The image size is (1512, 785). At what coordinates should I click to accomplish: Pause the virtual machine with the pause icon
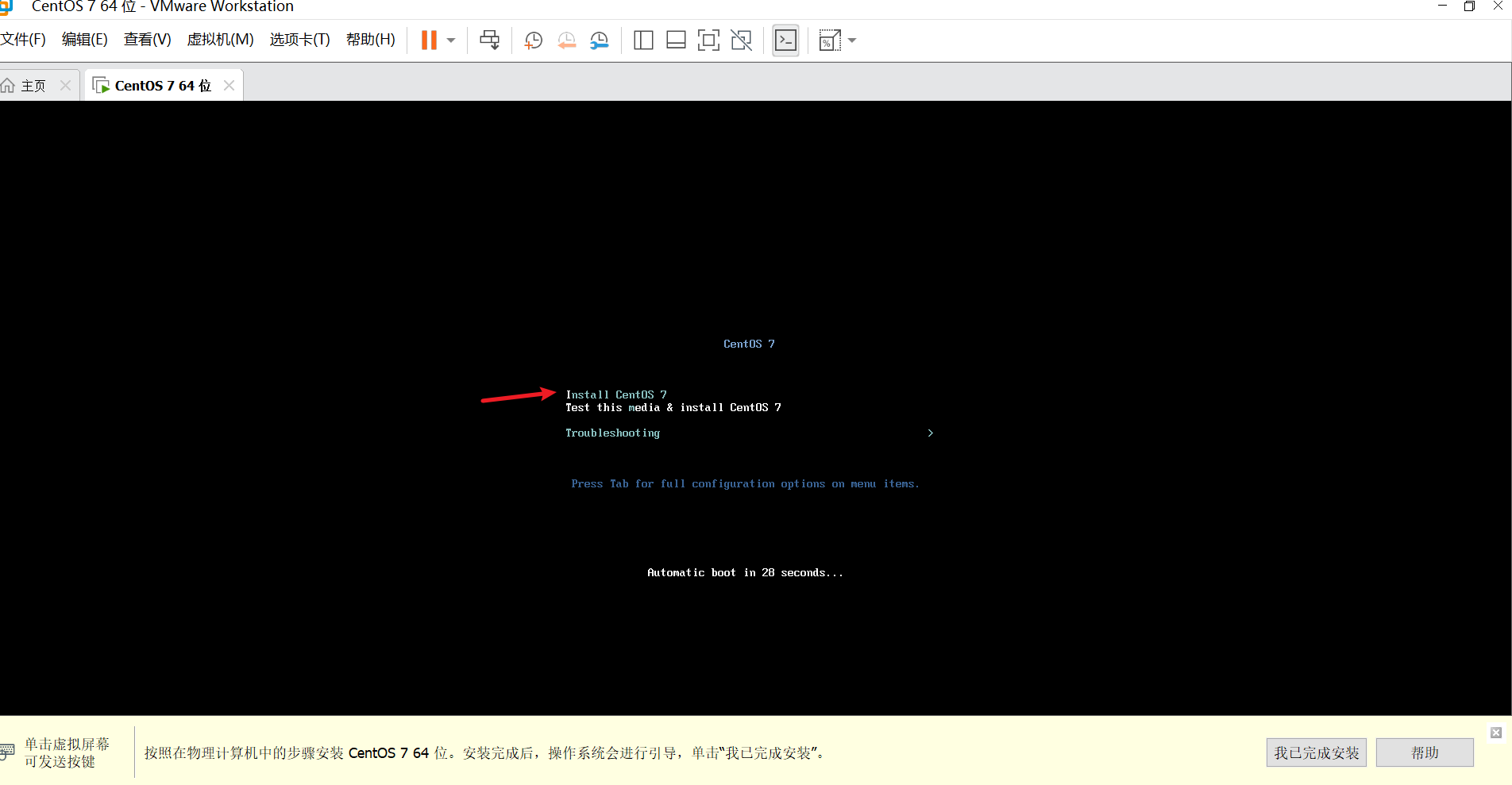coord(429,40)
